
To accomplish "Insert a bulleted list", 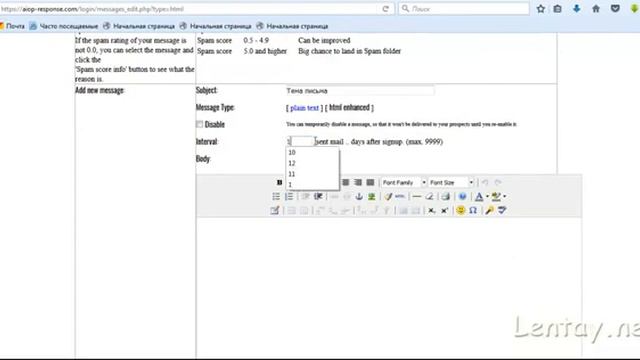I will [x=276, y=196].
